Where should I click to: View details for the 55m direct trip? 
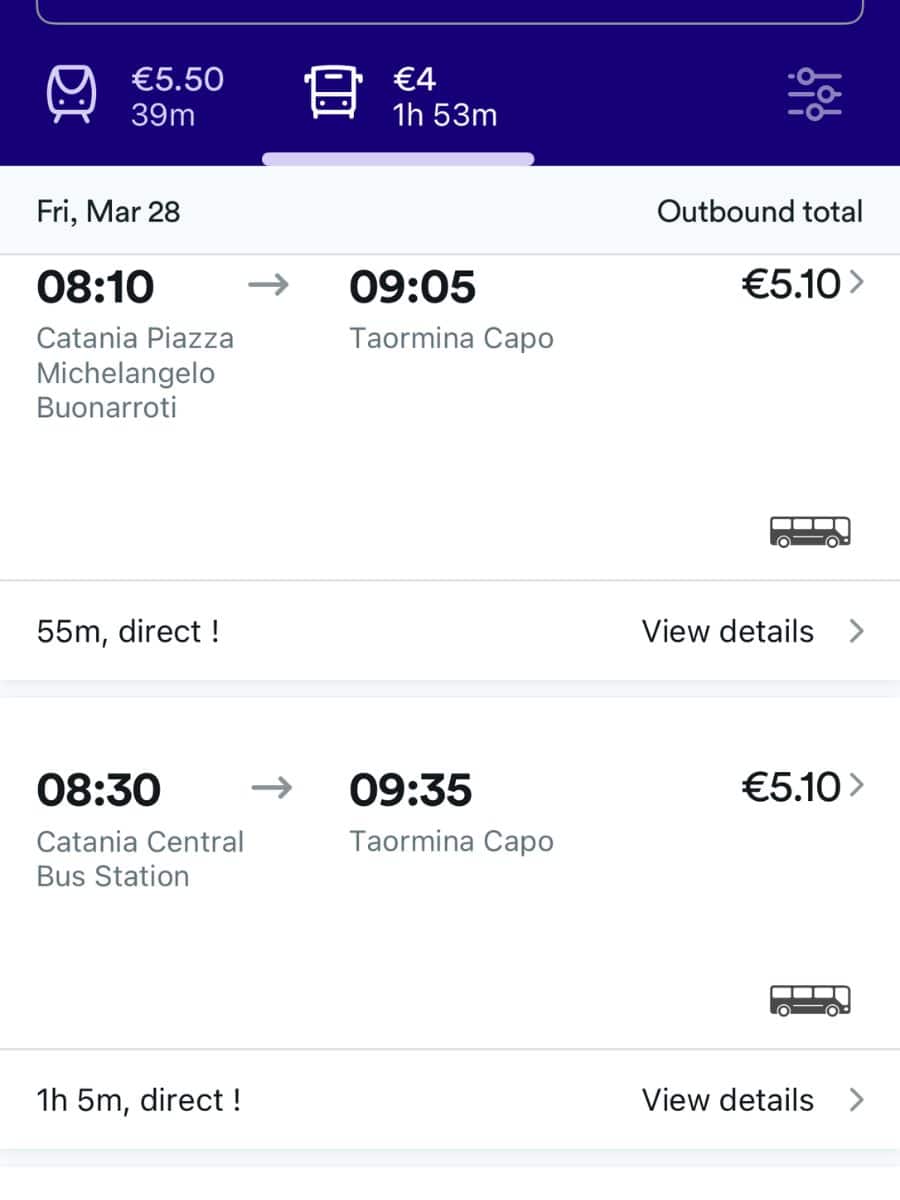pyautogui.click(x=728, y=632)
